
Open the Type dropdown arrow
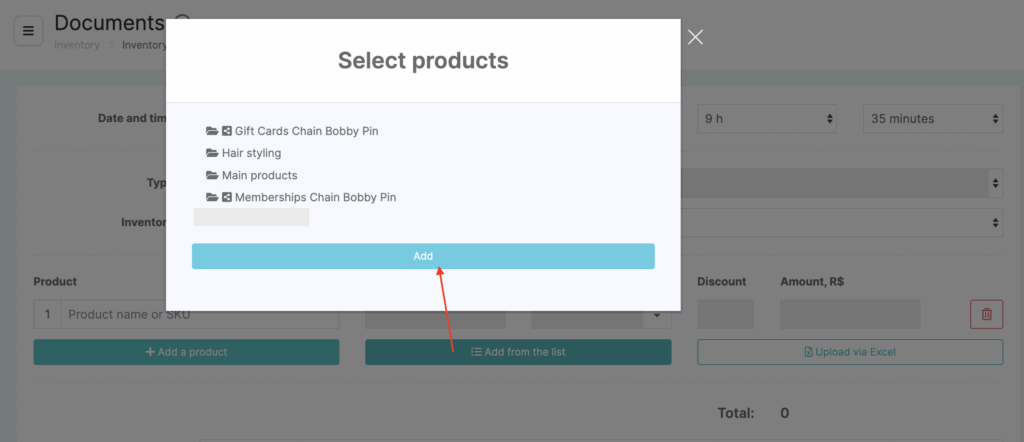click(995, 183)
